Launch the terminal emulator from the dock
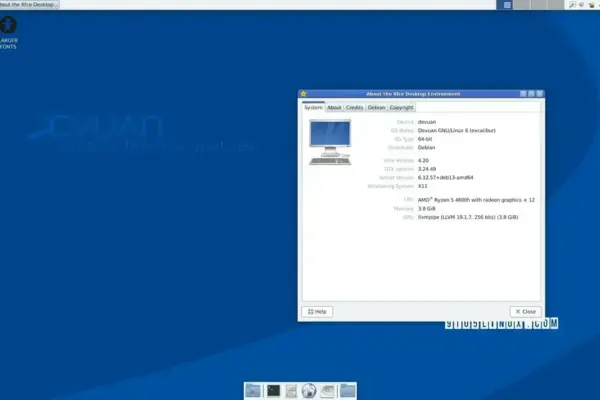This screenshot has height=400, width=600. click(273, 391)
